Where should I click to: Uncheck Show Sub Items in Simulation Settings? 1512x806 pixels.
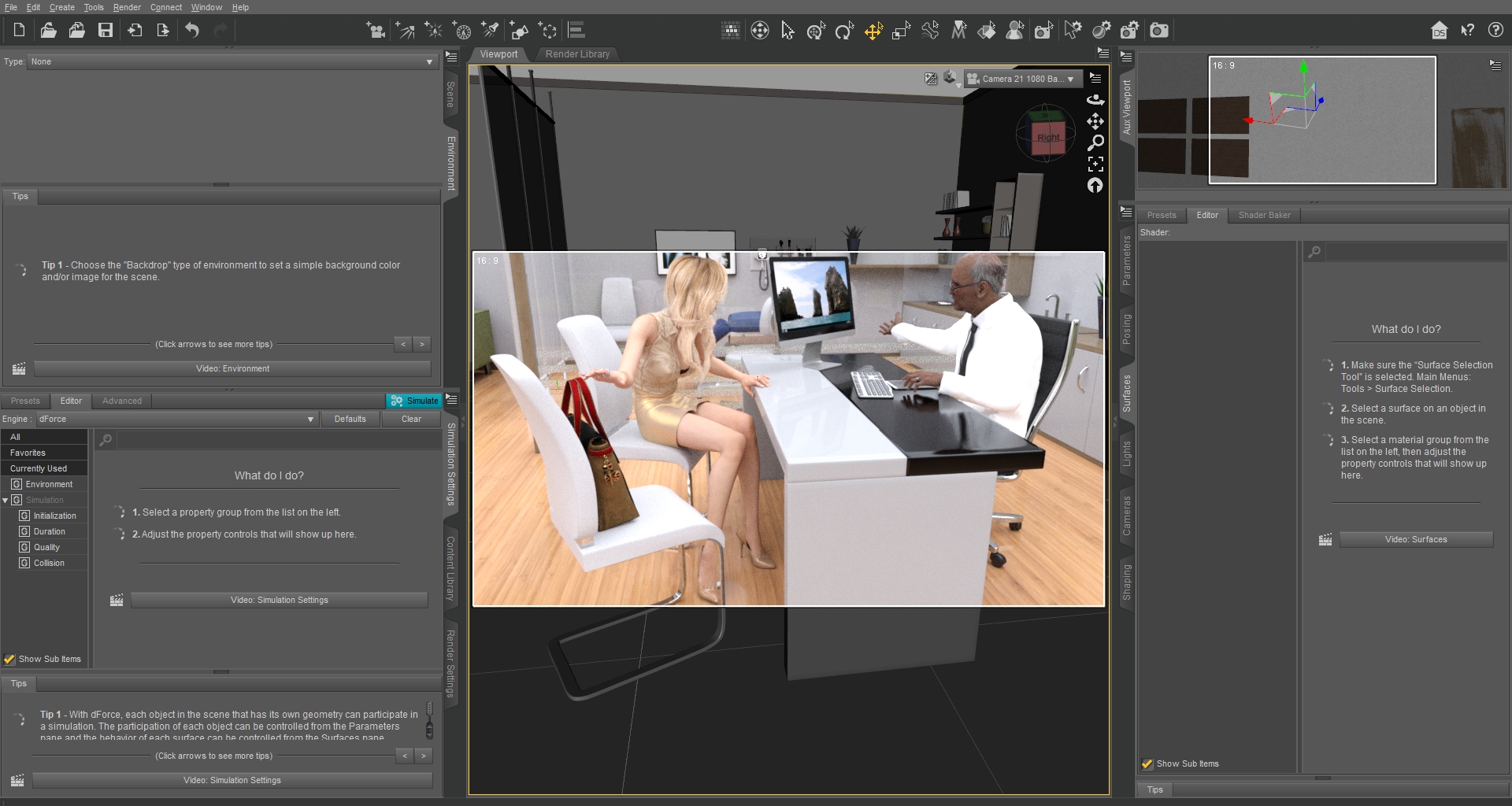[x=10, y=660]
